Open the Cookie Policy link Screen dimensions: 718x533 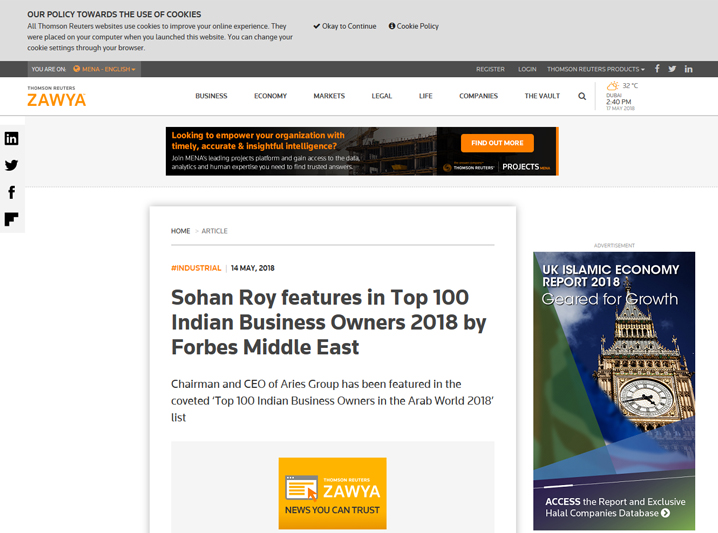[x=414, y=26]
